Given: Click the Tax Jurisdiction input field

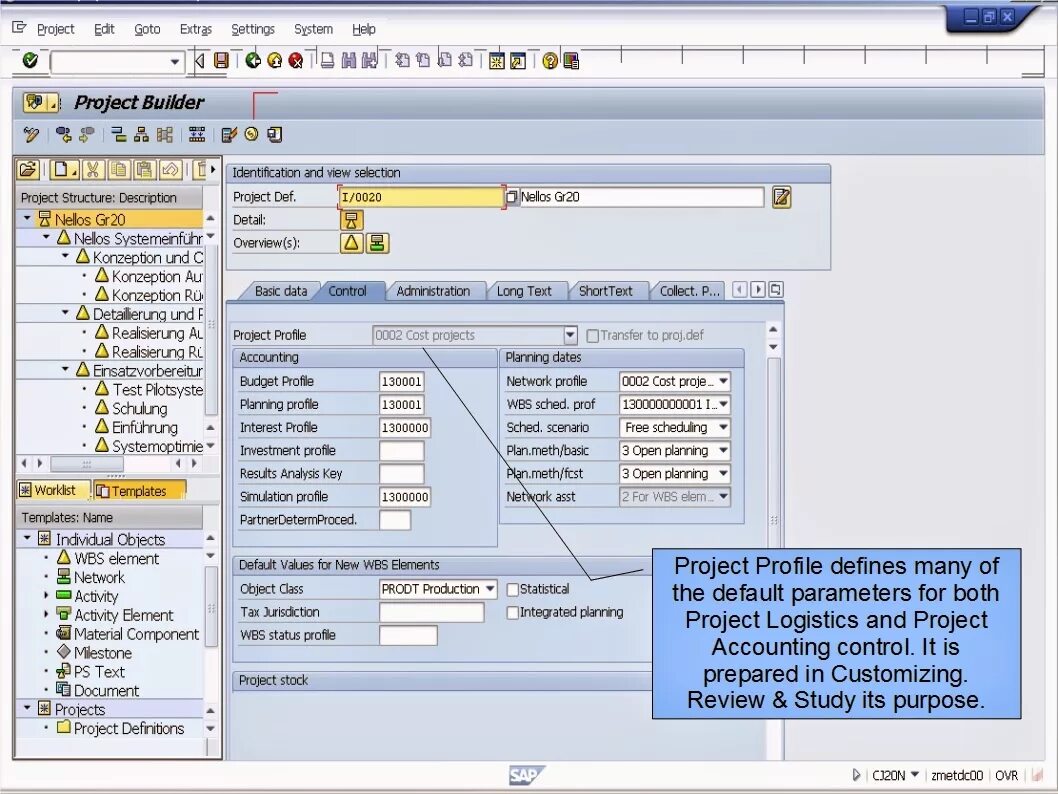Looking at the screenshot, I should [431, 613].
